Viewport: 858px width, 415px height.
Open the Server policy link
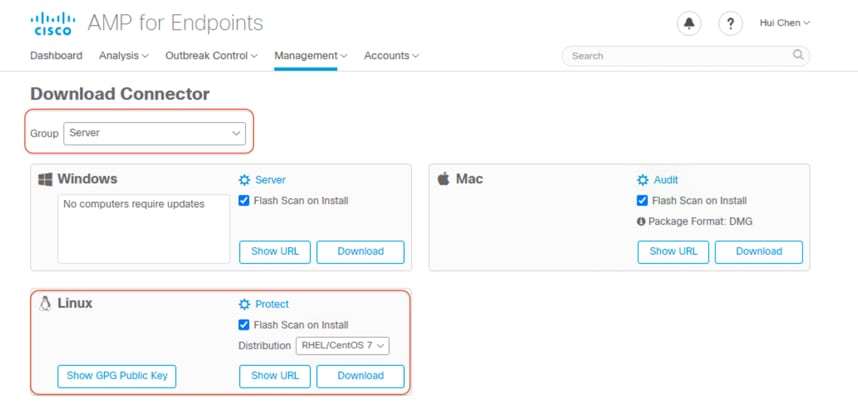[270, 180]
